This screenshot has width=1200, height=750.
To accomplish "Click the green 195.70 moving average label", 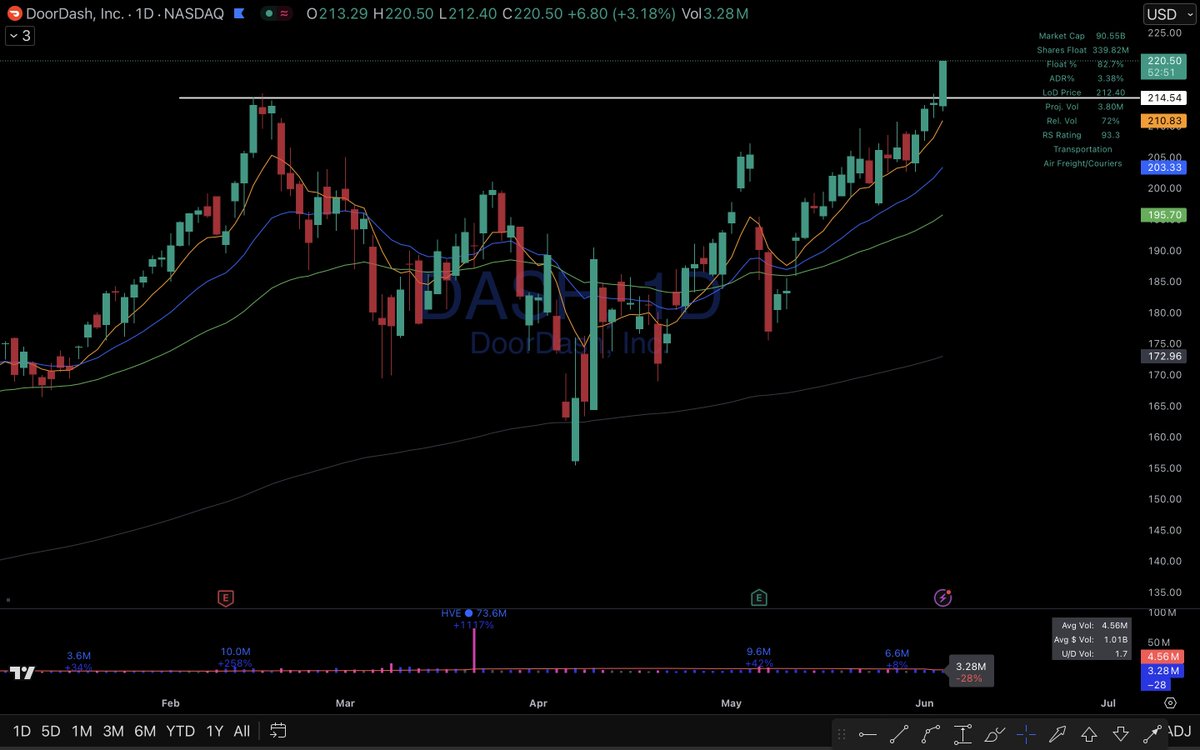I will pos(1164,215).
